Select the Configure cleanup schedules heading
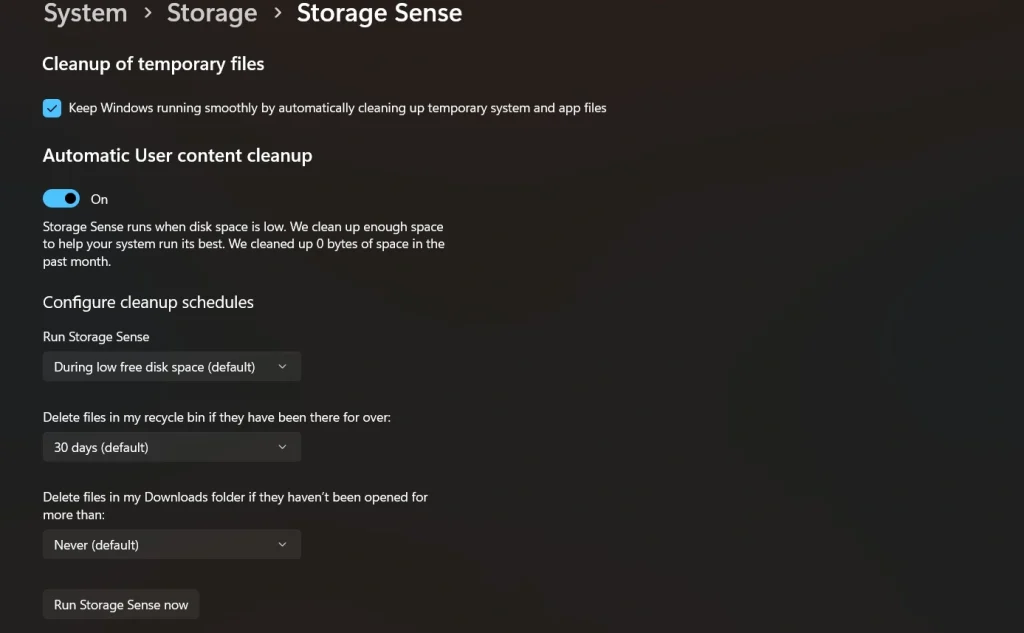This screenshot has width=1024, height=633. point(148,302)
